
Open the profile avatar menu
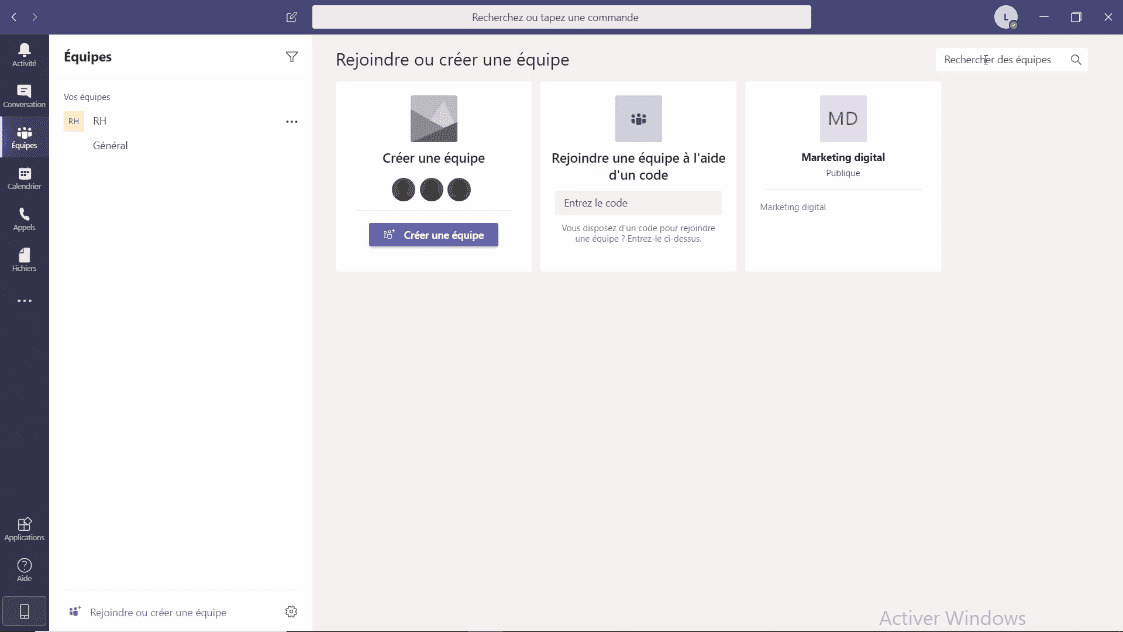point(1005,16)
